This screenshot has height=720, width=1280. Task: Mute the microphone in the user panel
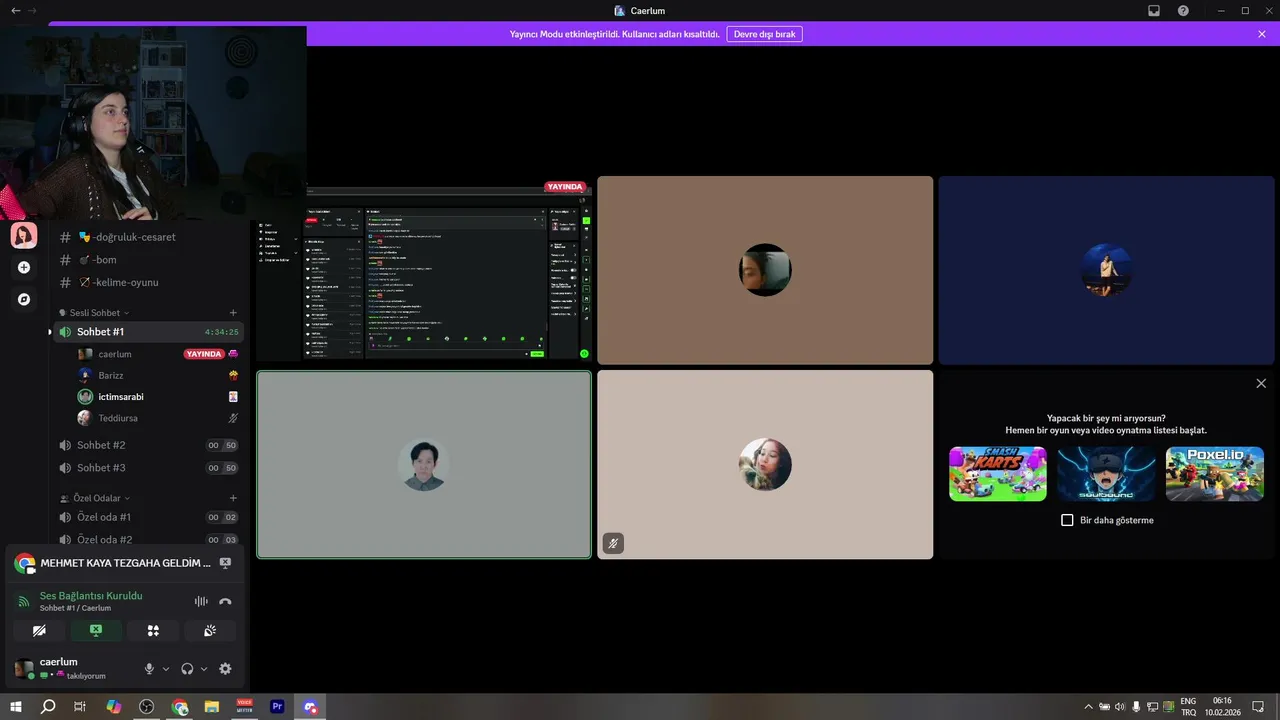click(x=149, y=669)
